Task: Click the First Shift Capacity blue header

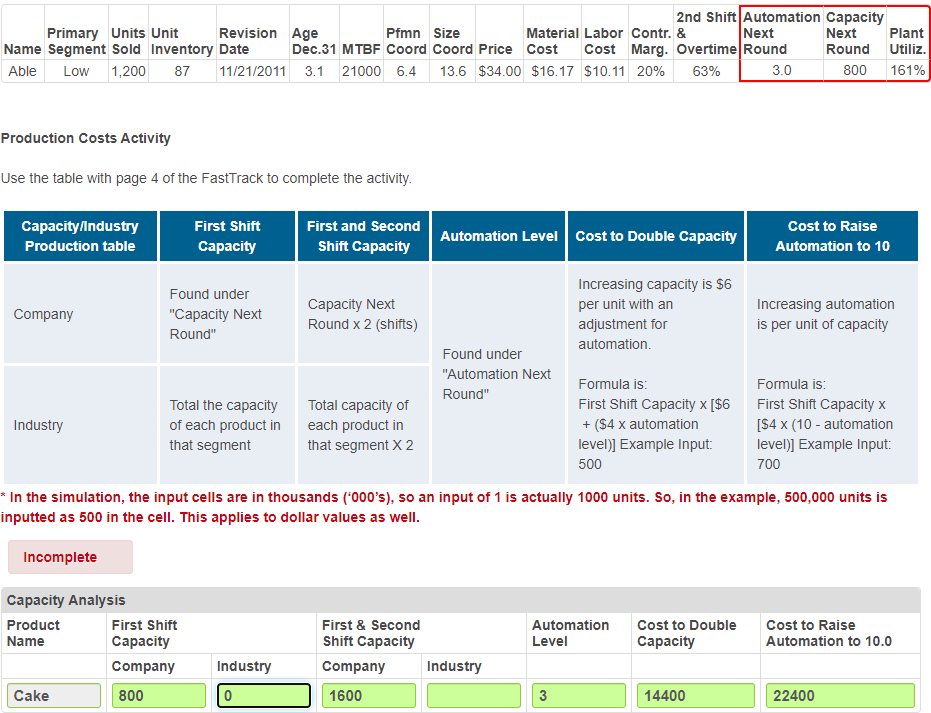Action: click(x=227, y=236)
